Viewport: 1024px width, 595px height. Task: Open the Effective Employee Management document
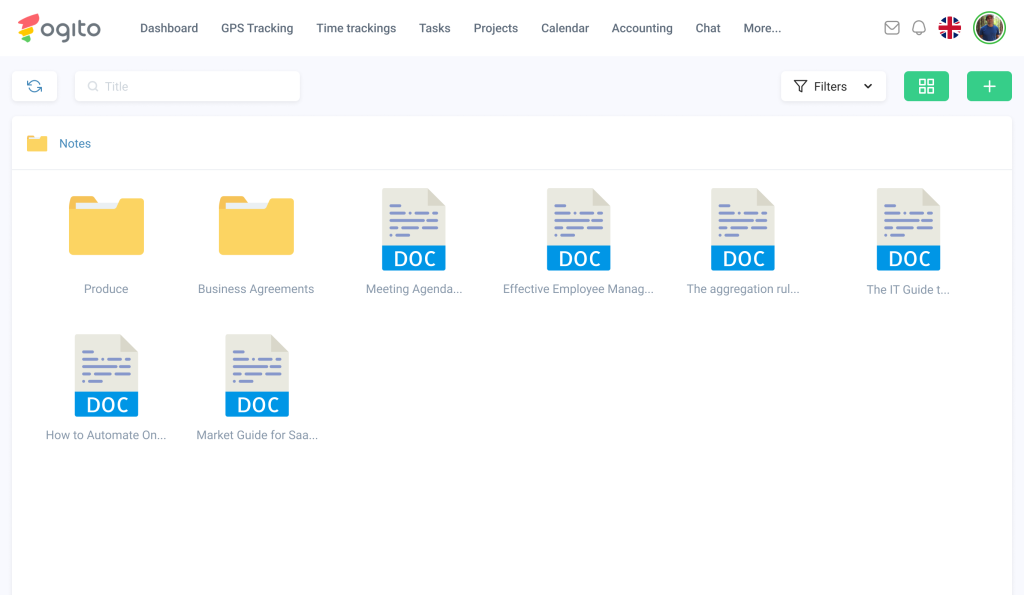coord(578,230)
